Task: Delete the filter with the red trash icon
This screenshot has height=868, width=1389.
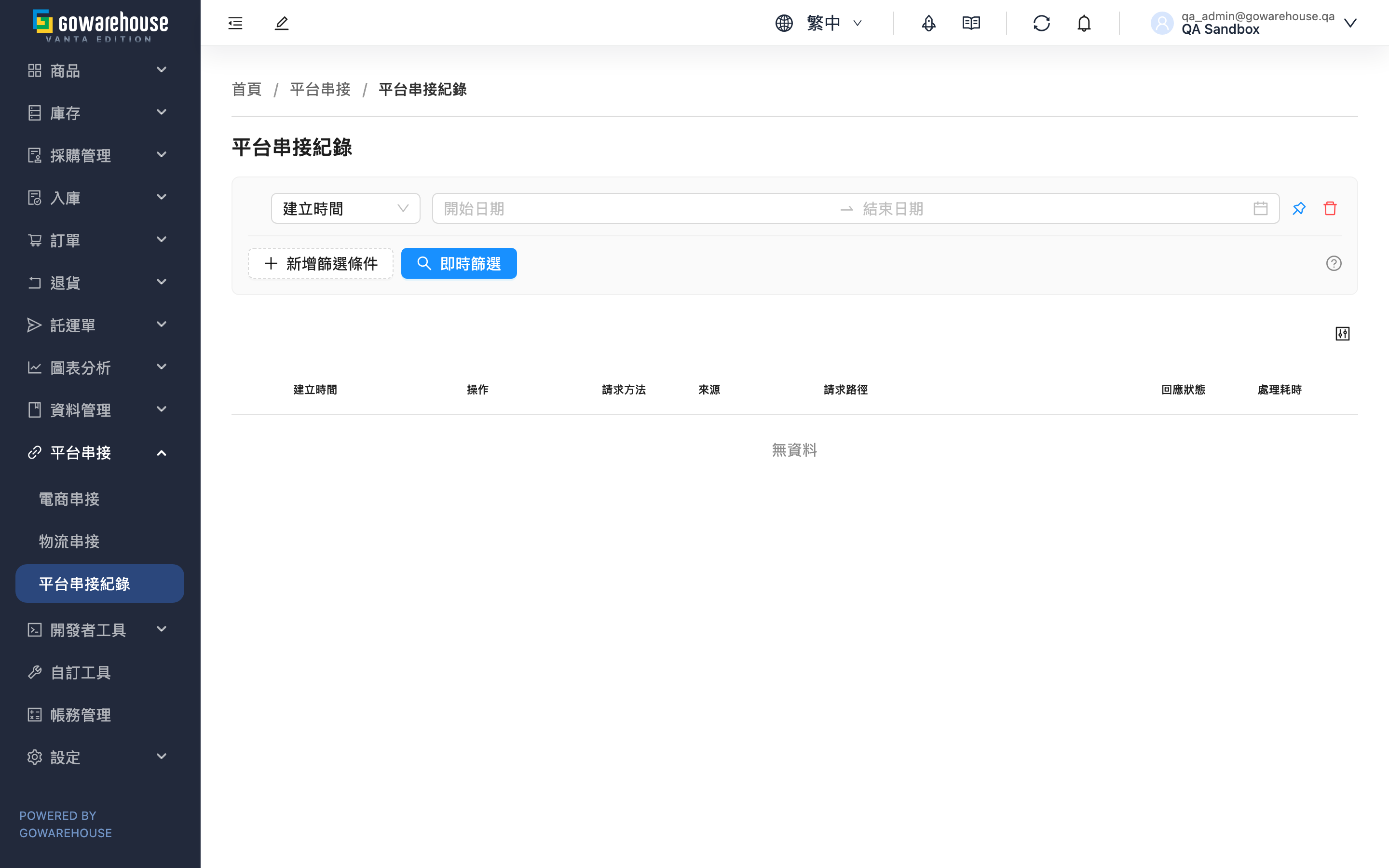Action: pyautogui.click(x=1330, y=208)
